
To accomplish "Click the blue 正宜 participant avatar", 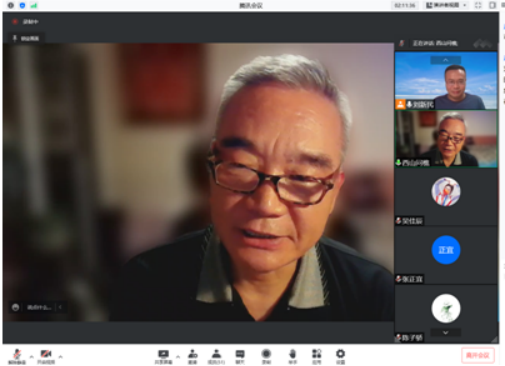I will pos(446,250).
